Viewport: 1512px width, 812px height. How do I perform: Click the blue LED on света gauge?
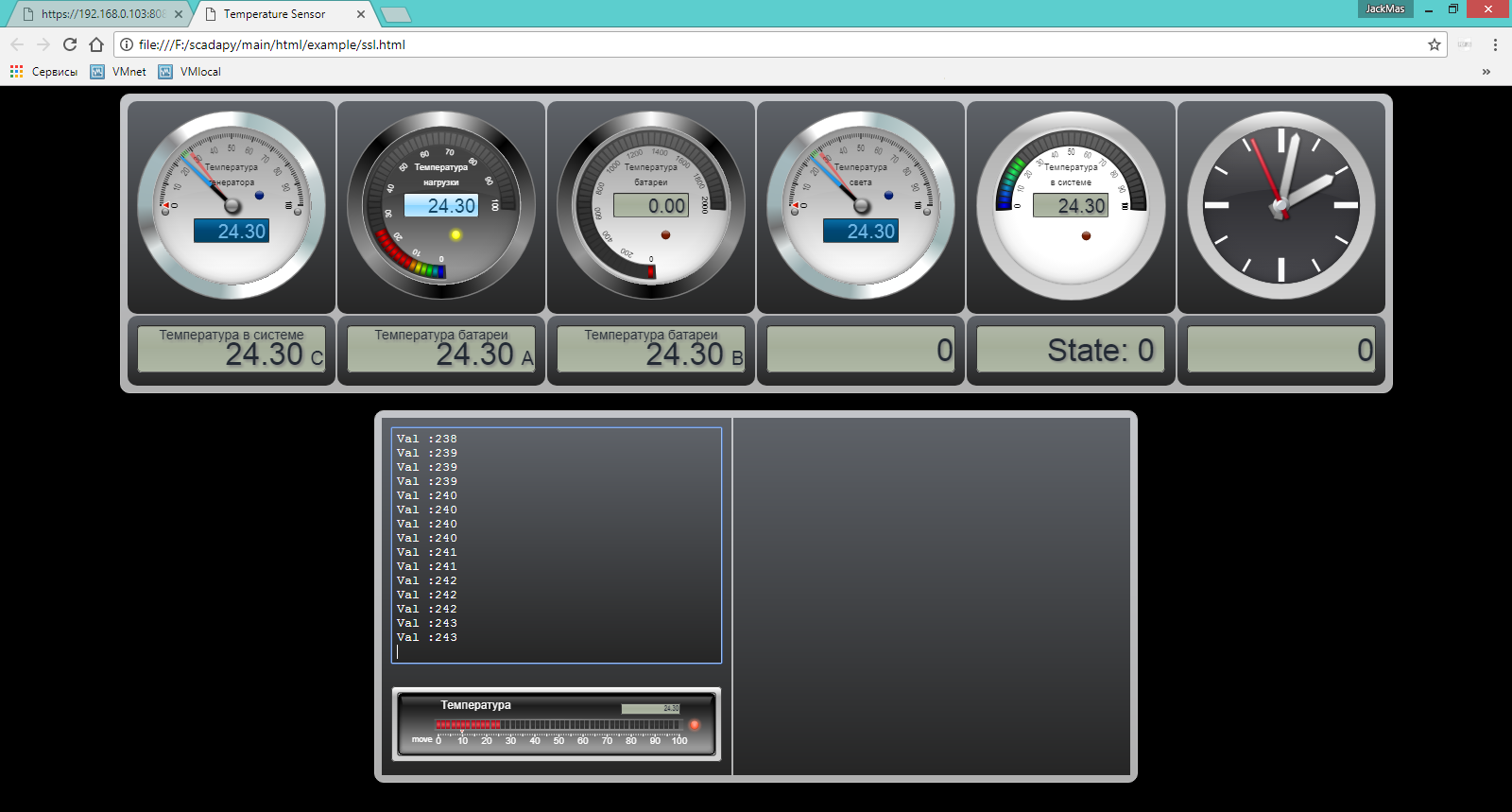click(888, 196)
